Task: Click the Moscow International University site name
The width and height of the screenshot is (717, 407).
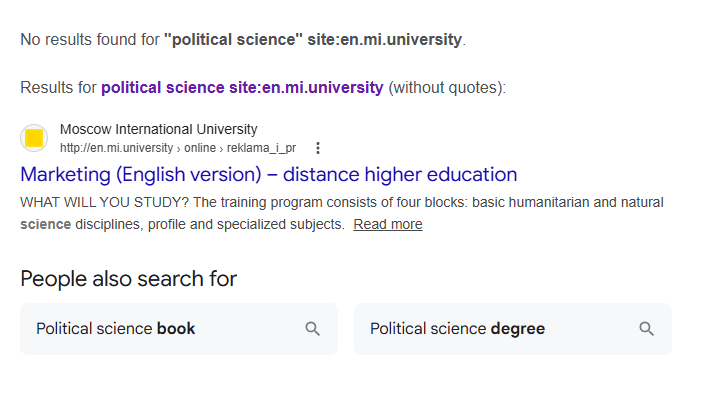Action: [x=158, y=129]
